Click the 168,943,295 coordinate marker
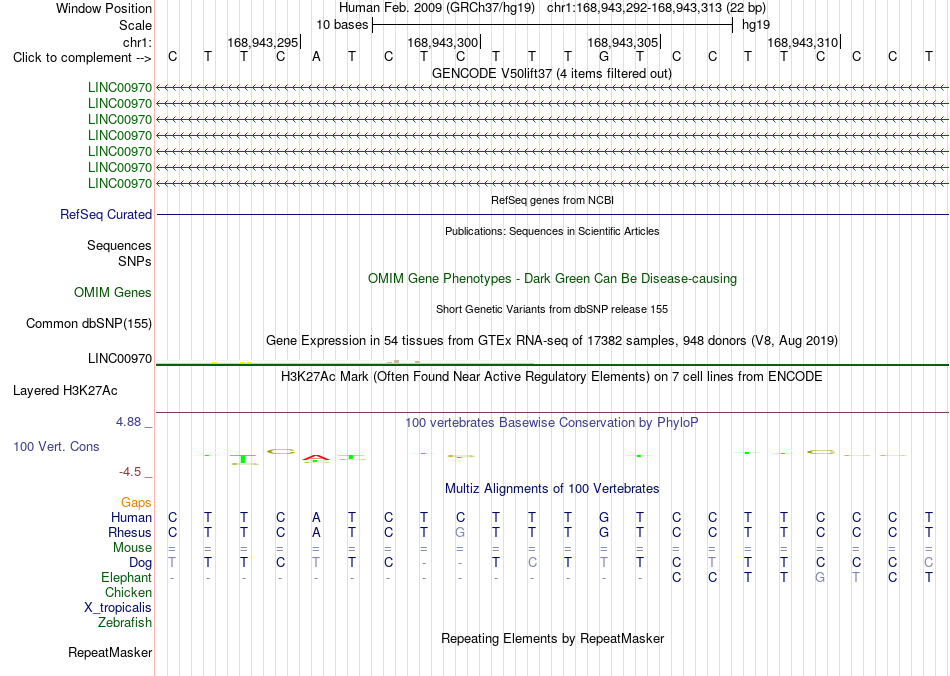950x676 pixels. coord(263,42)
